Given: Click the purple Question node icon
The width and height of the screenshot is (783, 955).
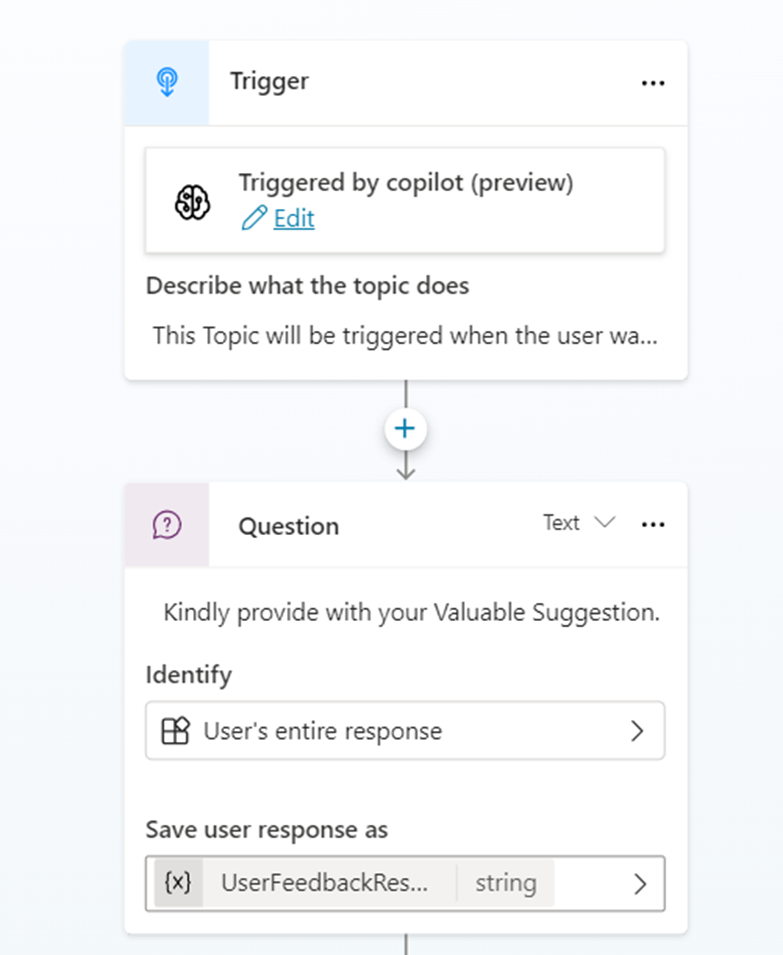Looking at the screenshot, I should pos(167,525).
